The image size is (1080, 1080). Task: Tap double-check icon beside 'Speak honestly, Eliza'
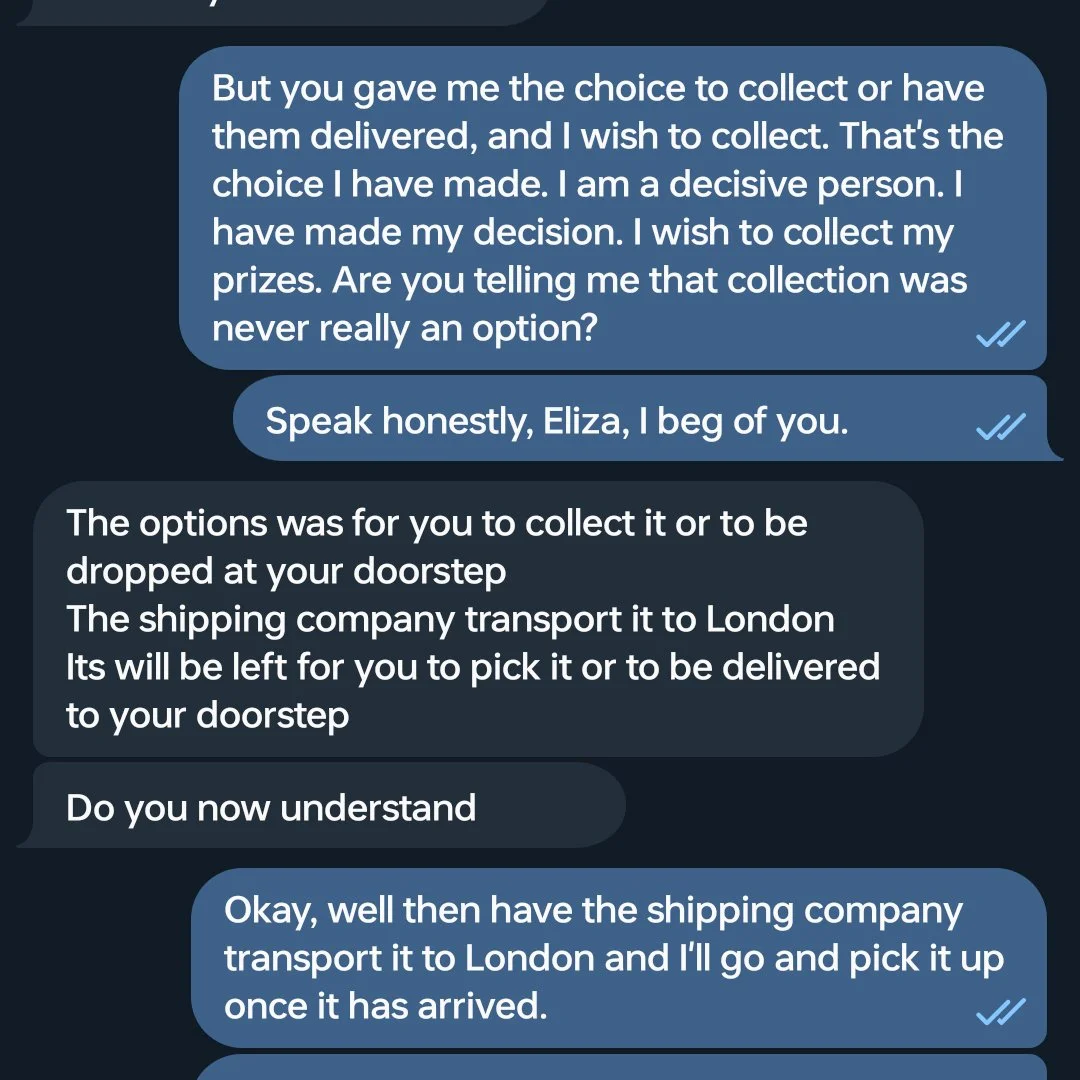1001,426
